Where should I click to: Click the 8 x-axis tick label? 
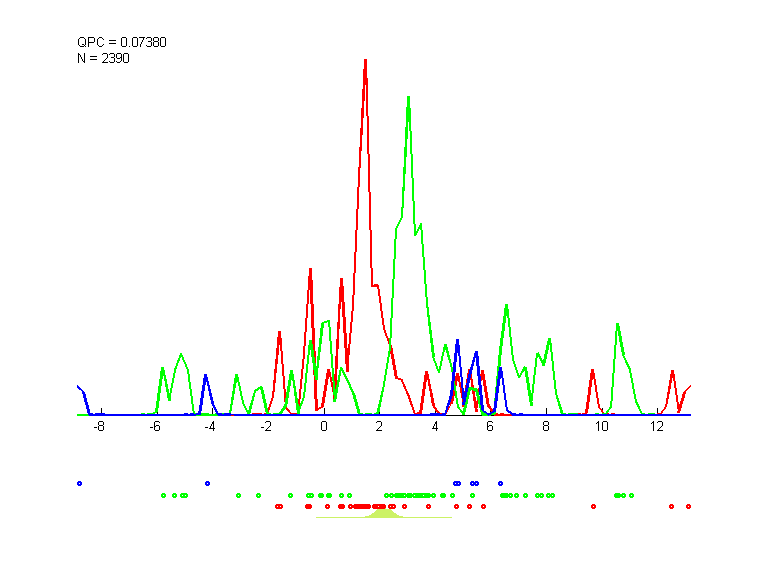point(546,427)
